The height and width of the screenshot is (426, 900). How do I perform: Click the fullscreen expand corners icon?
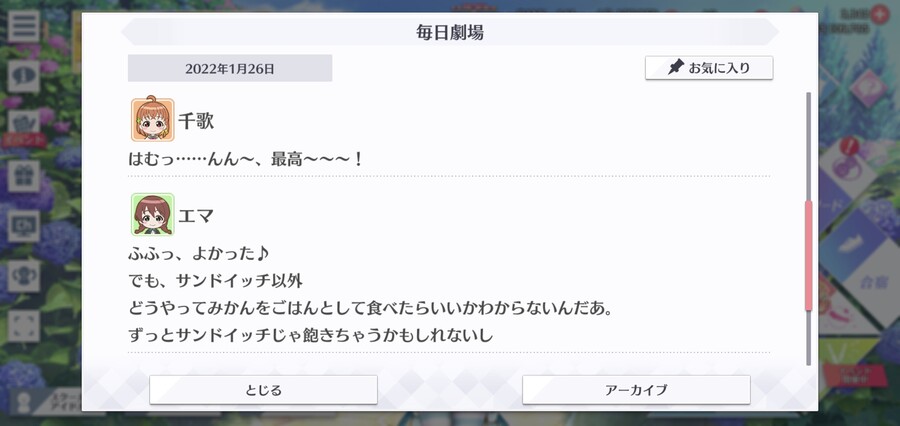[24, 326]
